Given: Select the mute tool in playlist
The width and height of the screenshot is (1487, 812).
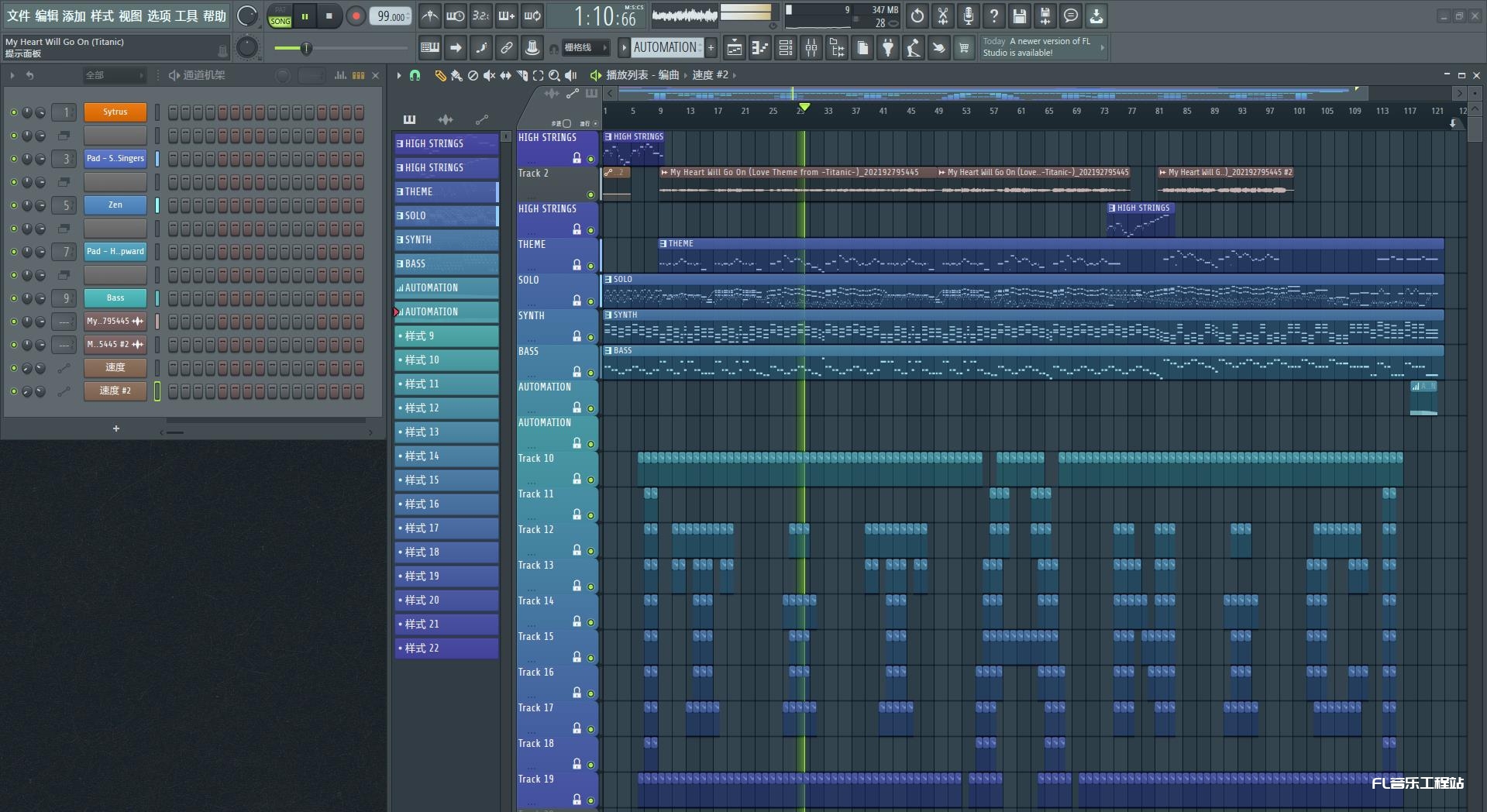Looking at the screenshot, I should click(x=489, y=75).
